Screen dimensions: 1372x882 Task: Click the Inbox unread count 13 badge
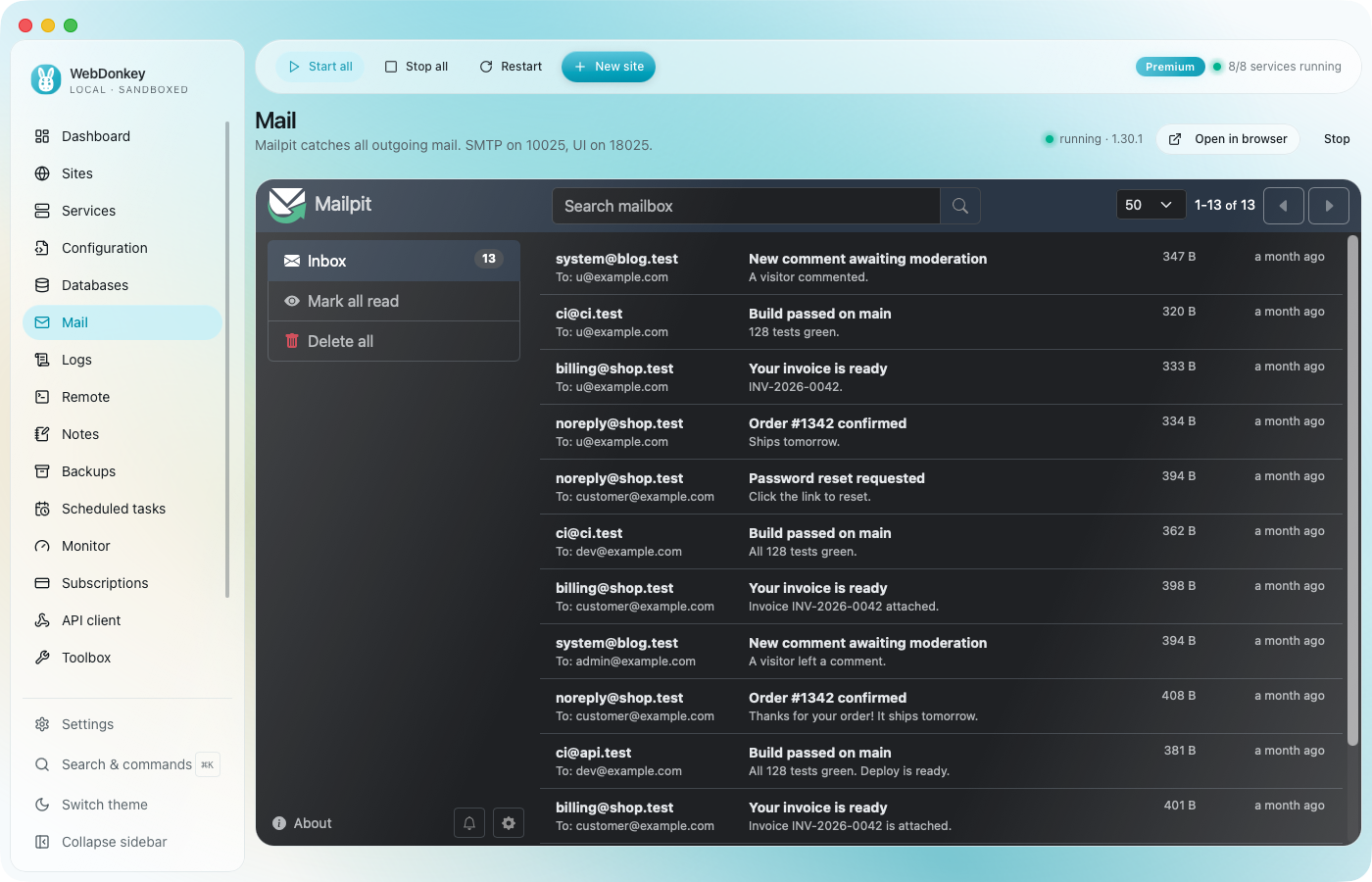[x=489, y=259]
